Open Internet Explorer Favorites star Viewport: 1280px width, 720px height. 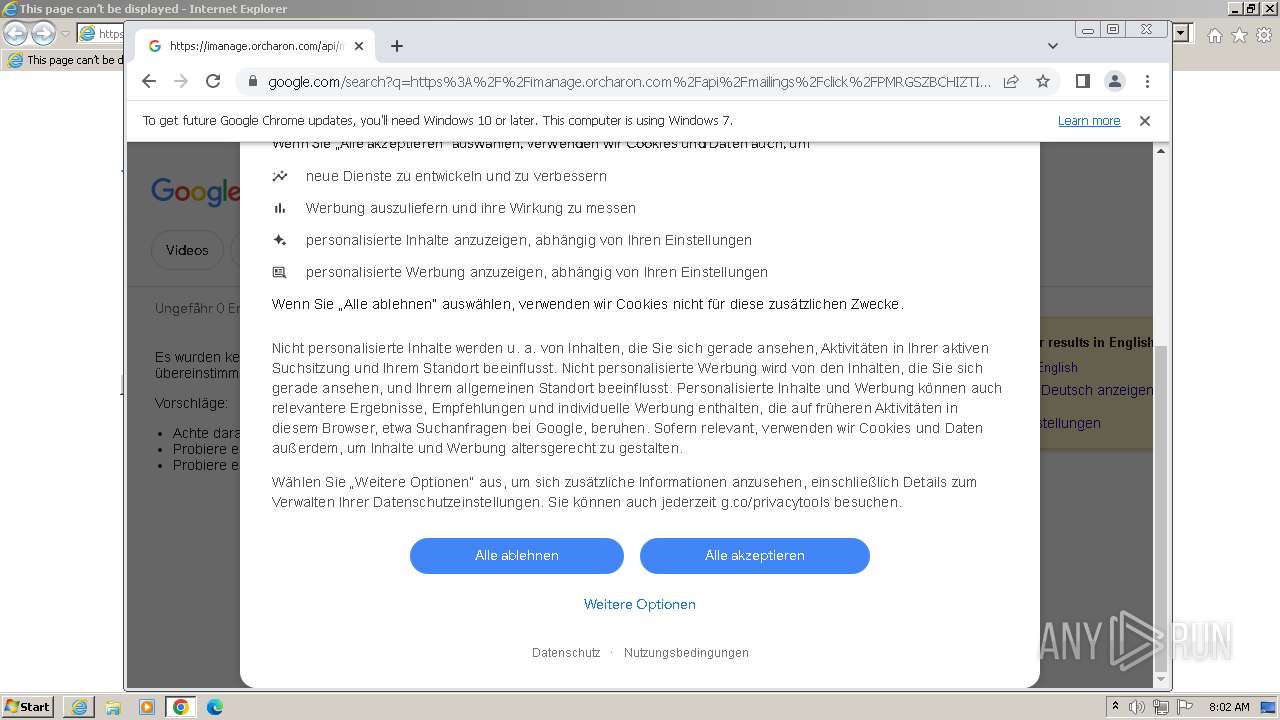(x=1239, y=35)
